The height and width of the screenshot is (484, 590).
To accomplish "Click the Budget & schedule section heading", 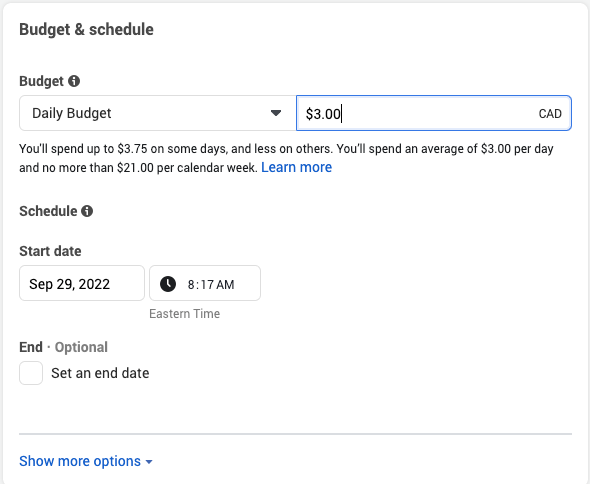I will click(87, 29).
